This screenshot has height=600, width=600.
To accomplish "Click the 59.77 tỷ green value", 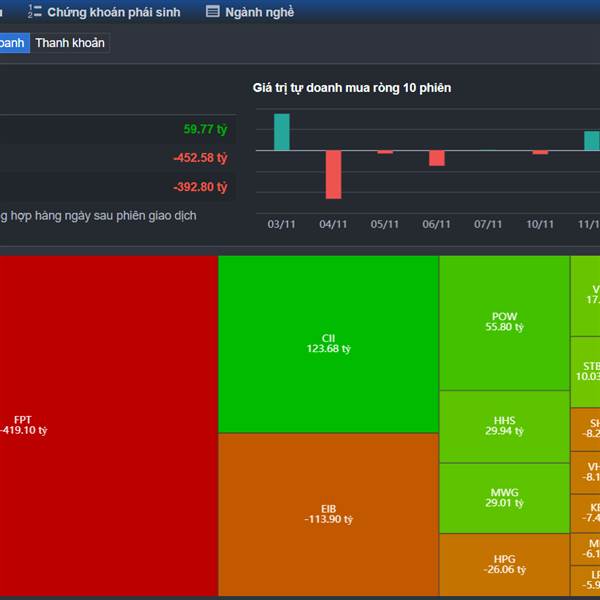I will point(205,129).
